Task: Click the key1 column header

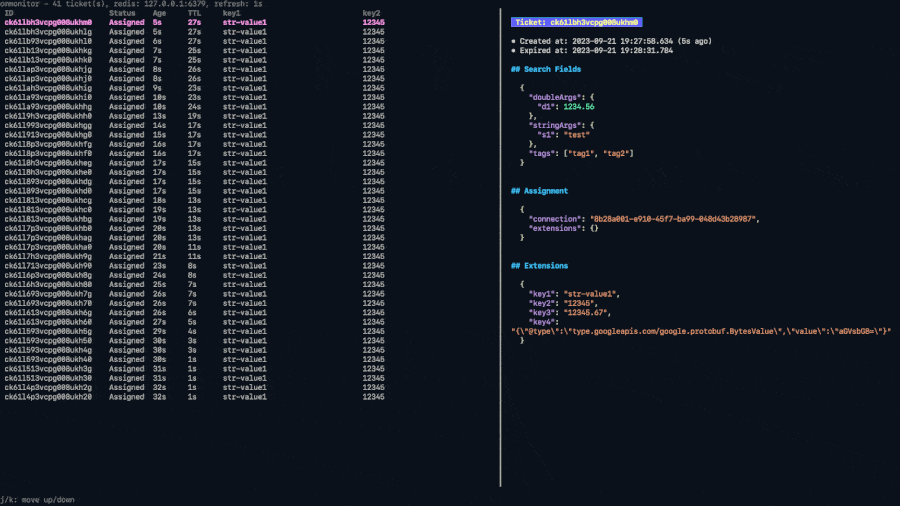Action: (231, 13)
